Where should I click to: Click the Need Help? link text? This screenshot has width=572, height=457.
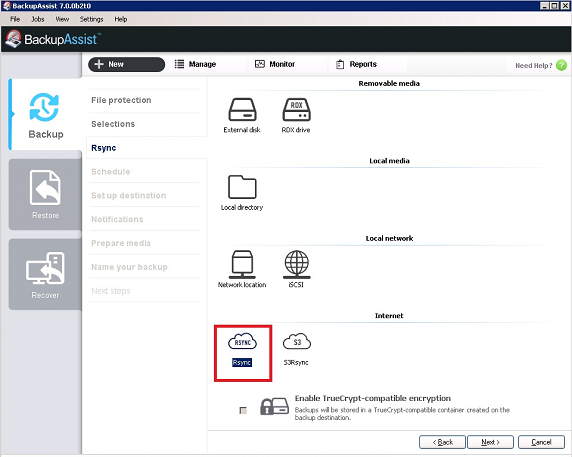pos(534,66)
